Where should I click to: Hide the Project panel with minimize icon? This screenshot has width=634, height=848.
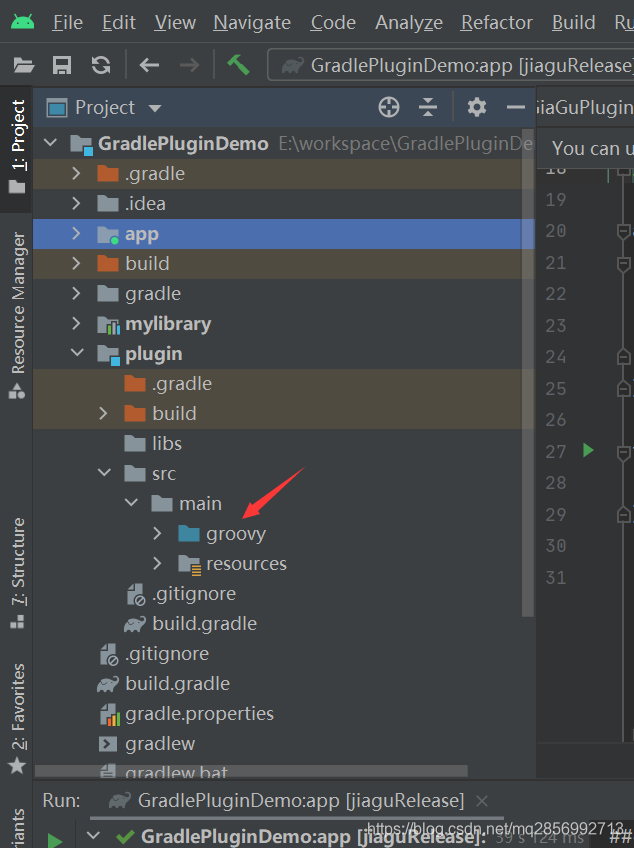click(x=516, y=108)
